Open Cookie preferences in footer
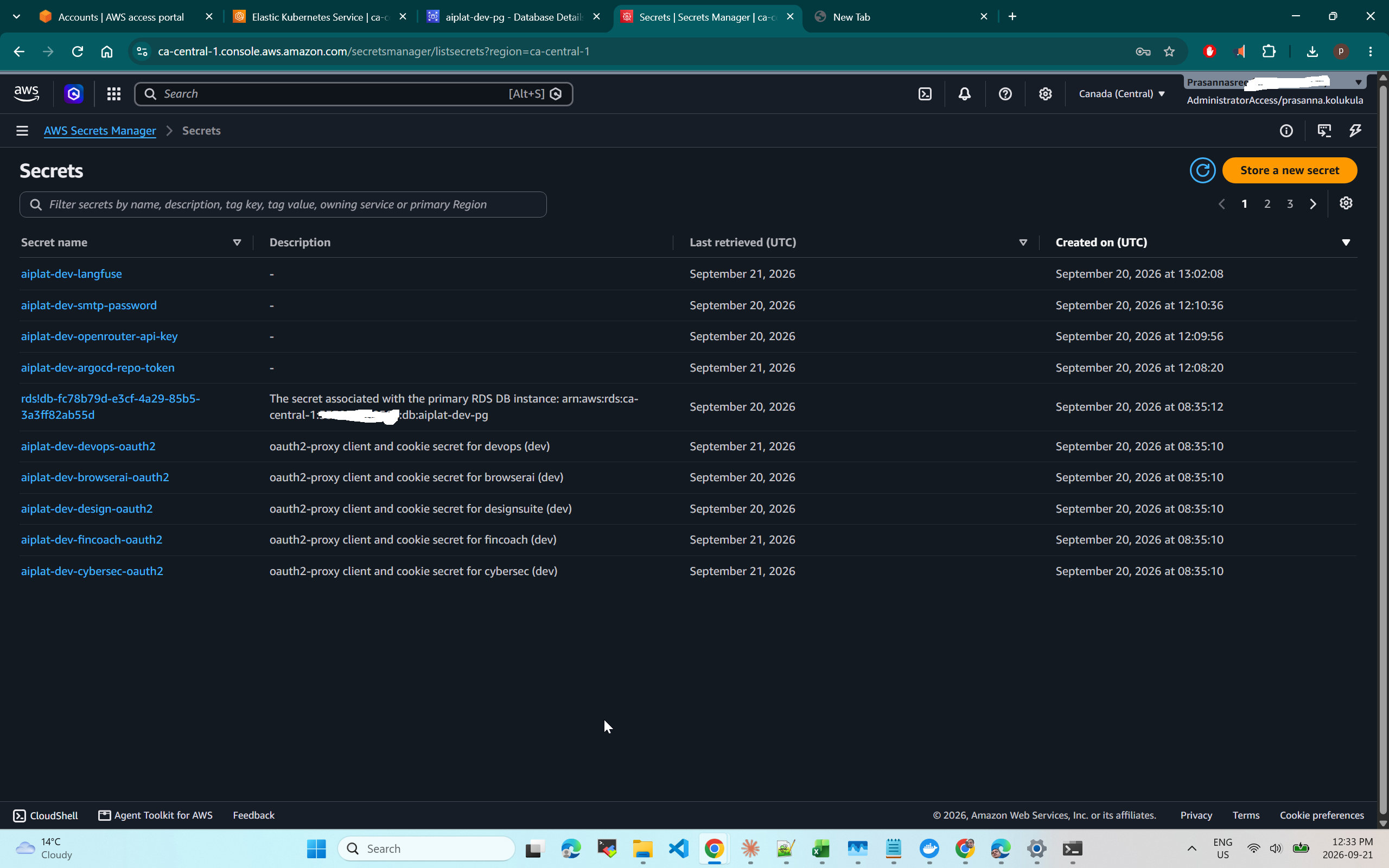Viewport: 1389px width, 868px height. [1322, 815]
